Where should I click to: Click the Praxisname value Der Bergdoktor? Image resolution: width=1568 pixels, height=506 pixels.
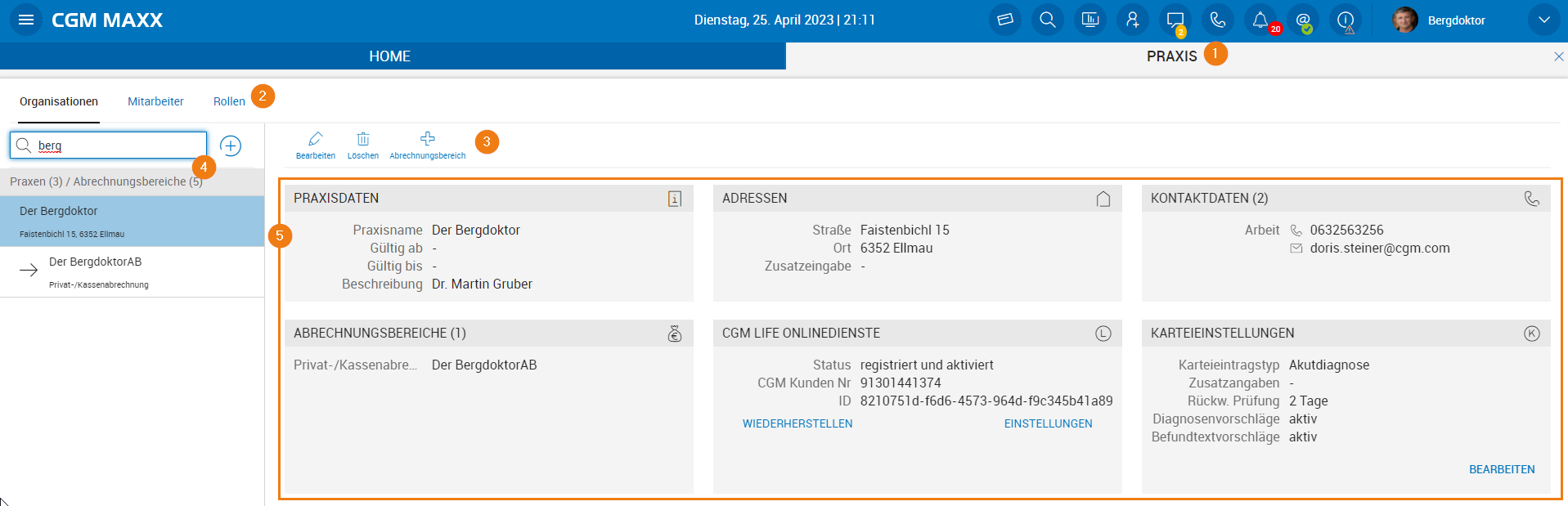476,230
